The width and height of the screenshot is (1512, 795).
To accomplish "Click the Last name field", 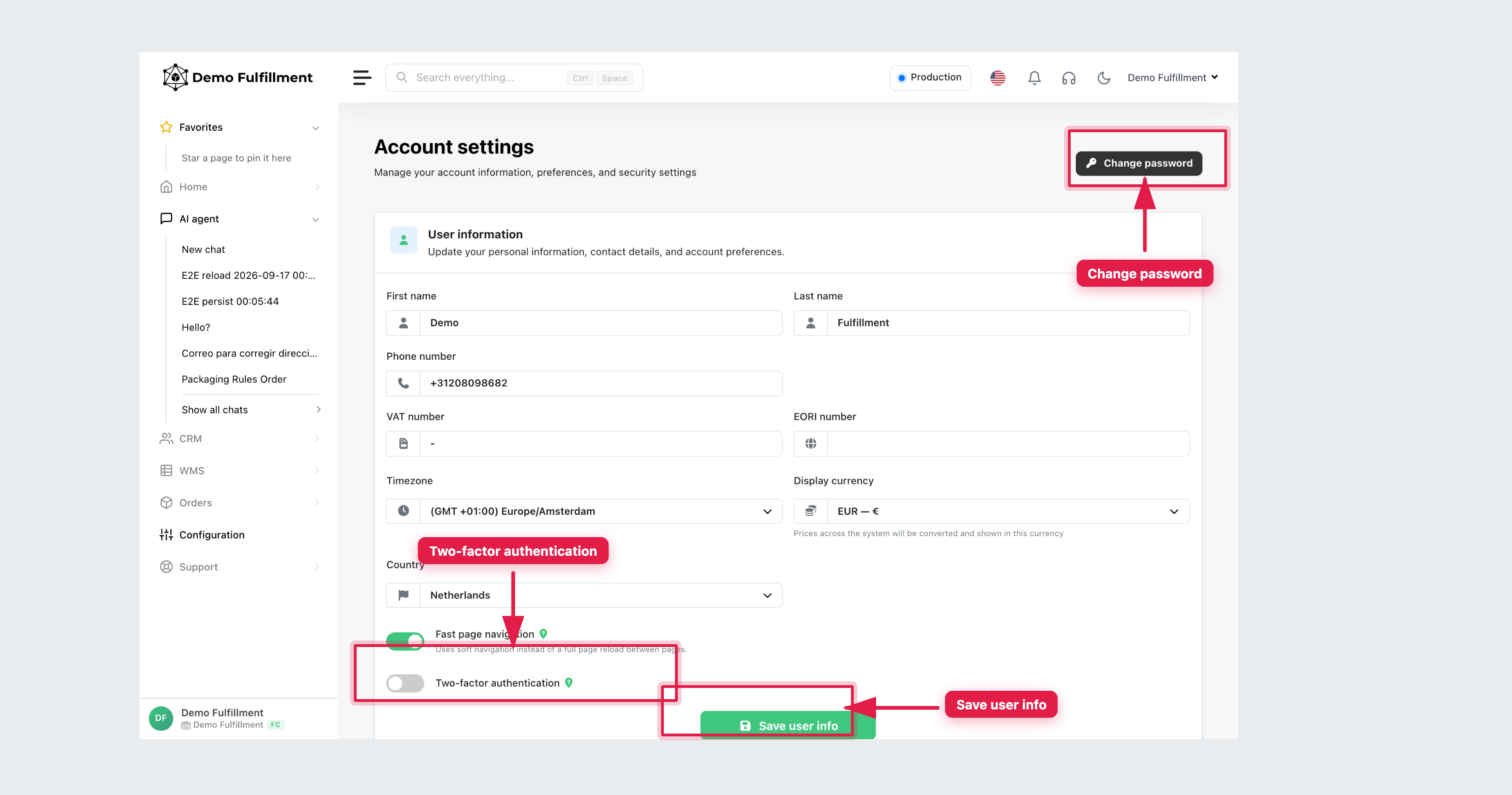I will (992, 323).
